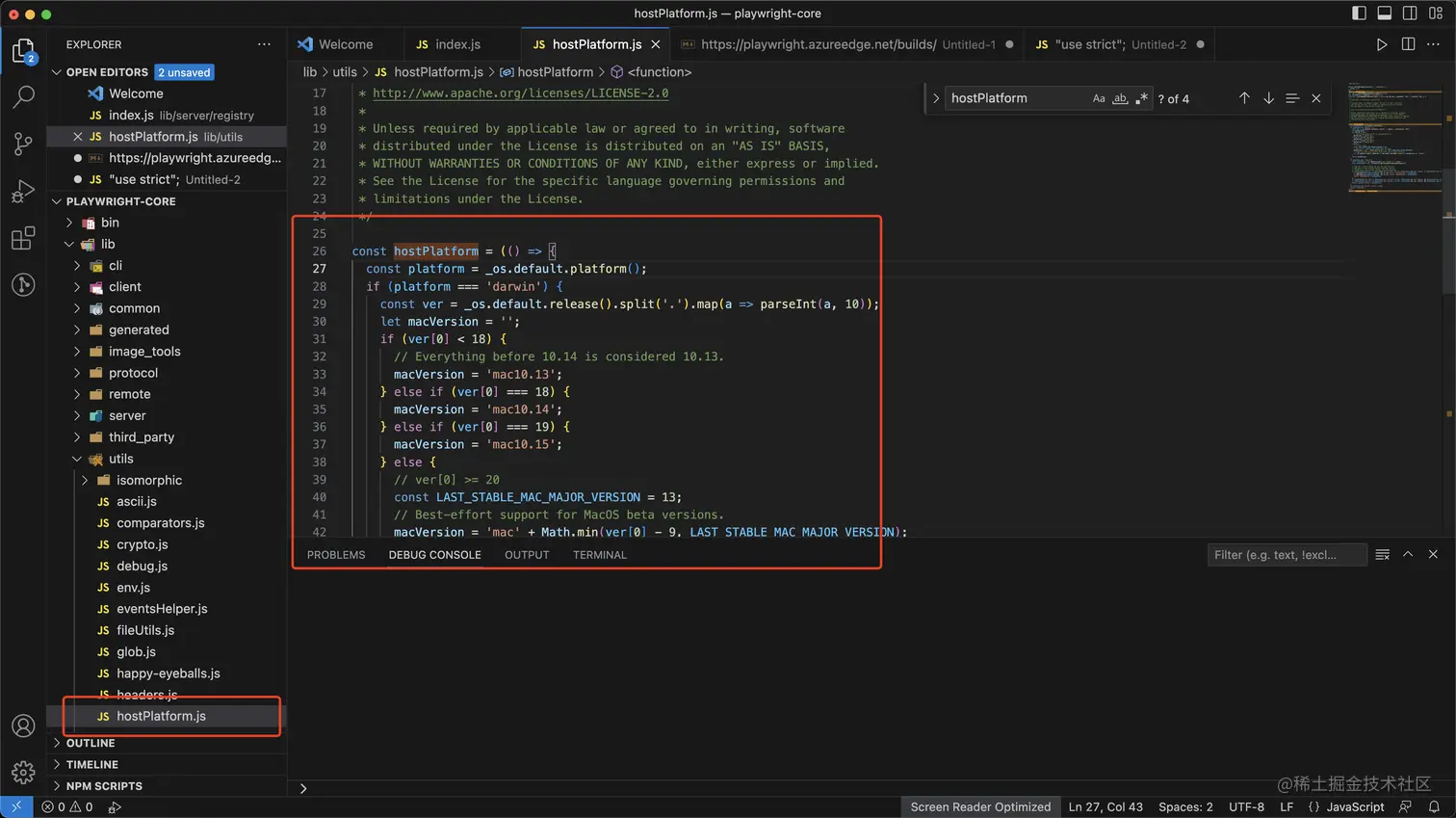Click the editor minimap code overview
Image resolution: width=1456 pixels, height=818 pixels.
click(x=1394, y=137)
